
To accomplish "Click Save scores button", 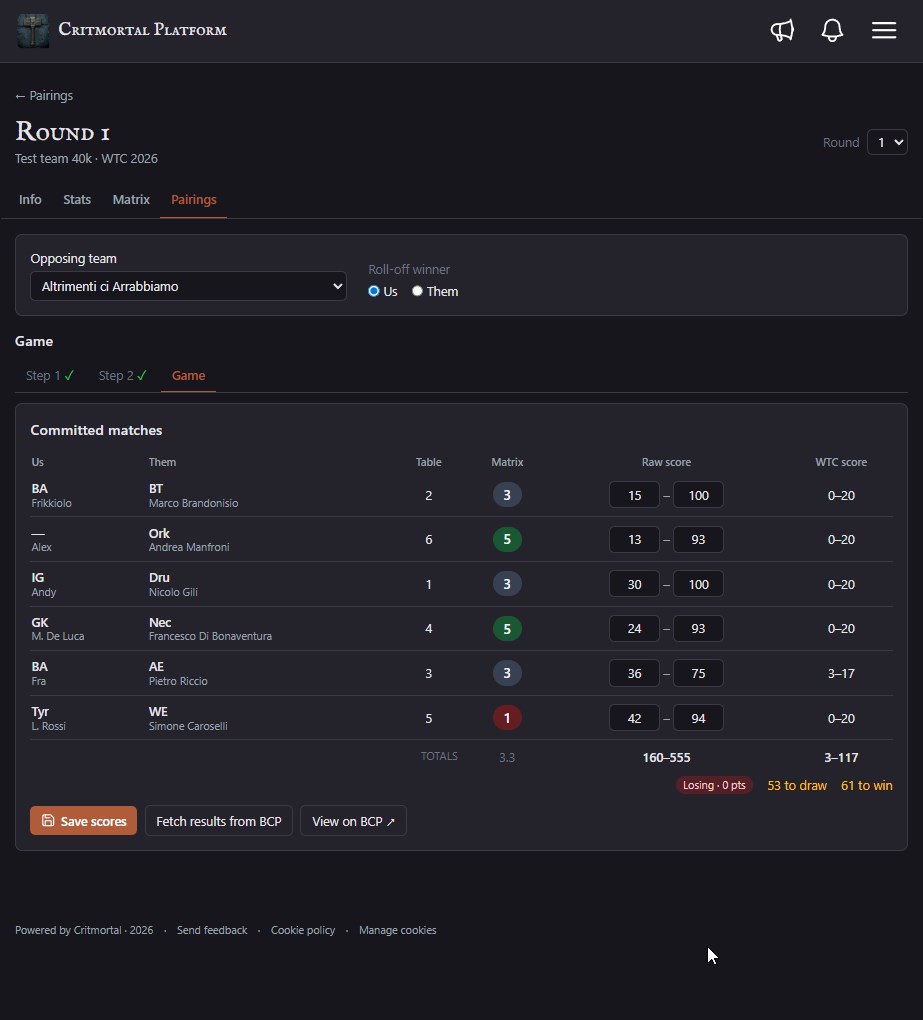I will [83, 821].
